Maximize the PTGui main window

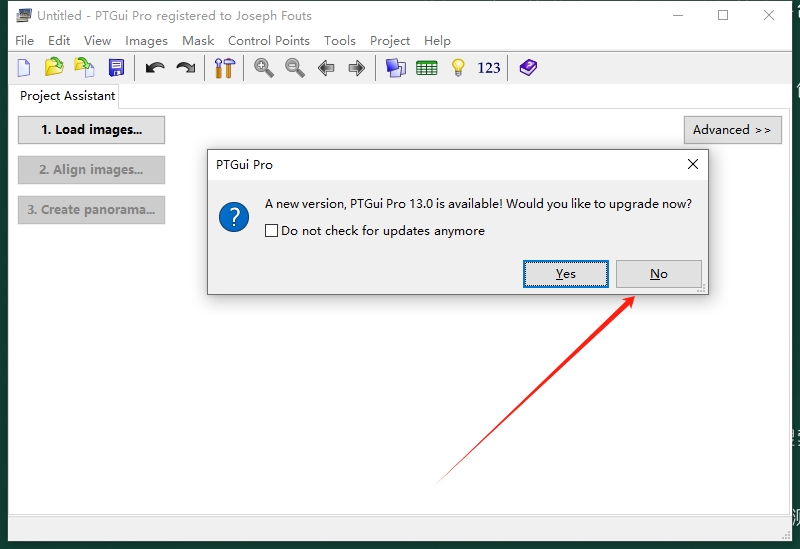[x=723, y=15]
